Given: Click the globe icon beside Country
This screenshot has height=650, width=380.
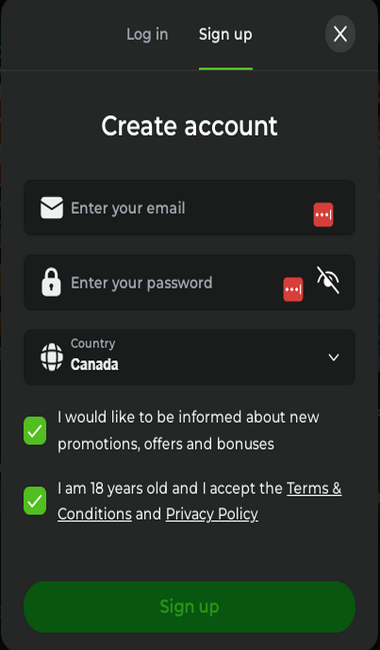Looking at the screenshot, I should click(52, 357).
